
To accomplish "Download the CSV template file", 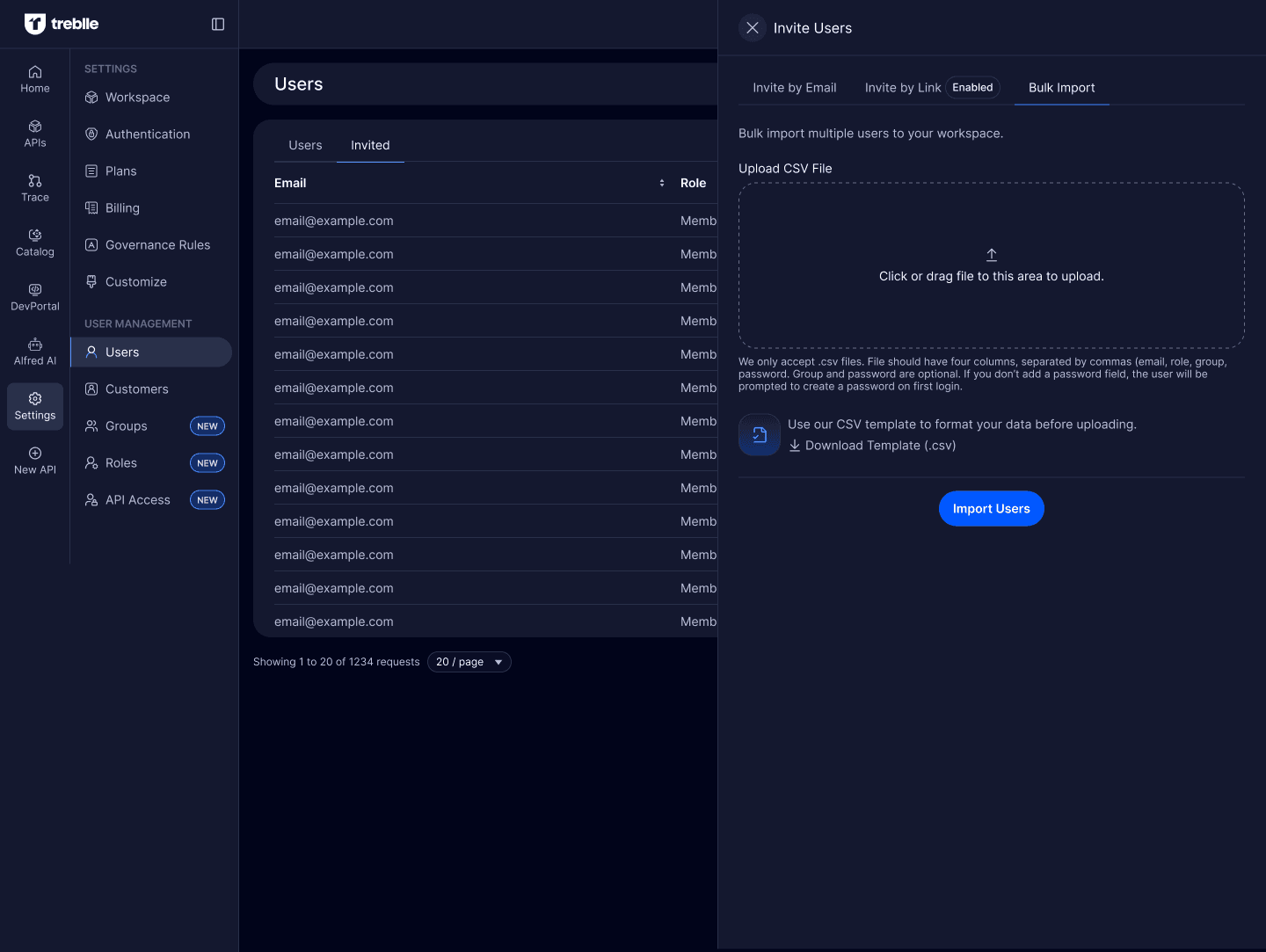I will pos(879,446).
